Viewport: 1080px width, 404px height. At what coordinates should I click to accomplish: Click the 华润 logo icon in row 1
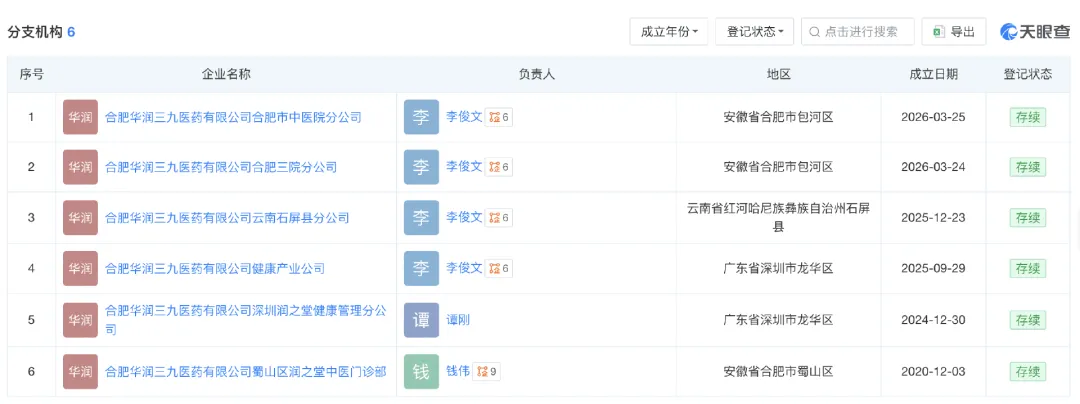[x=80, y=117]
